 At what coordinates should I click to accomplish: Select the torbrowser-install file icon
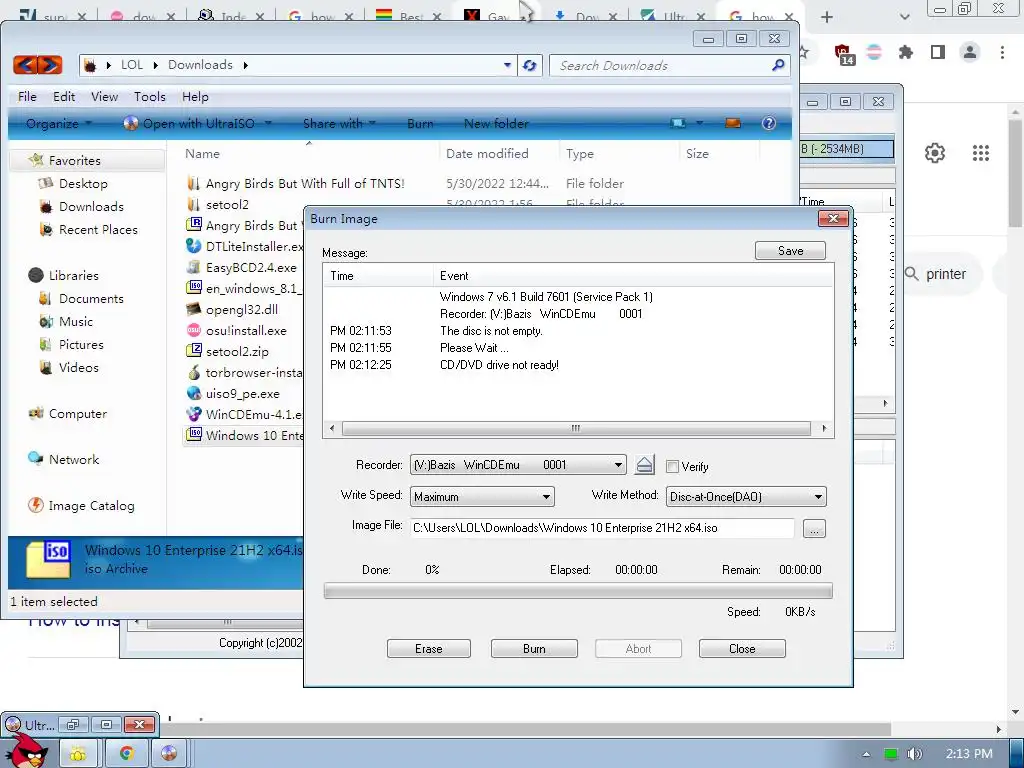tap(193, 372)
